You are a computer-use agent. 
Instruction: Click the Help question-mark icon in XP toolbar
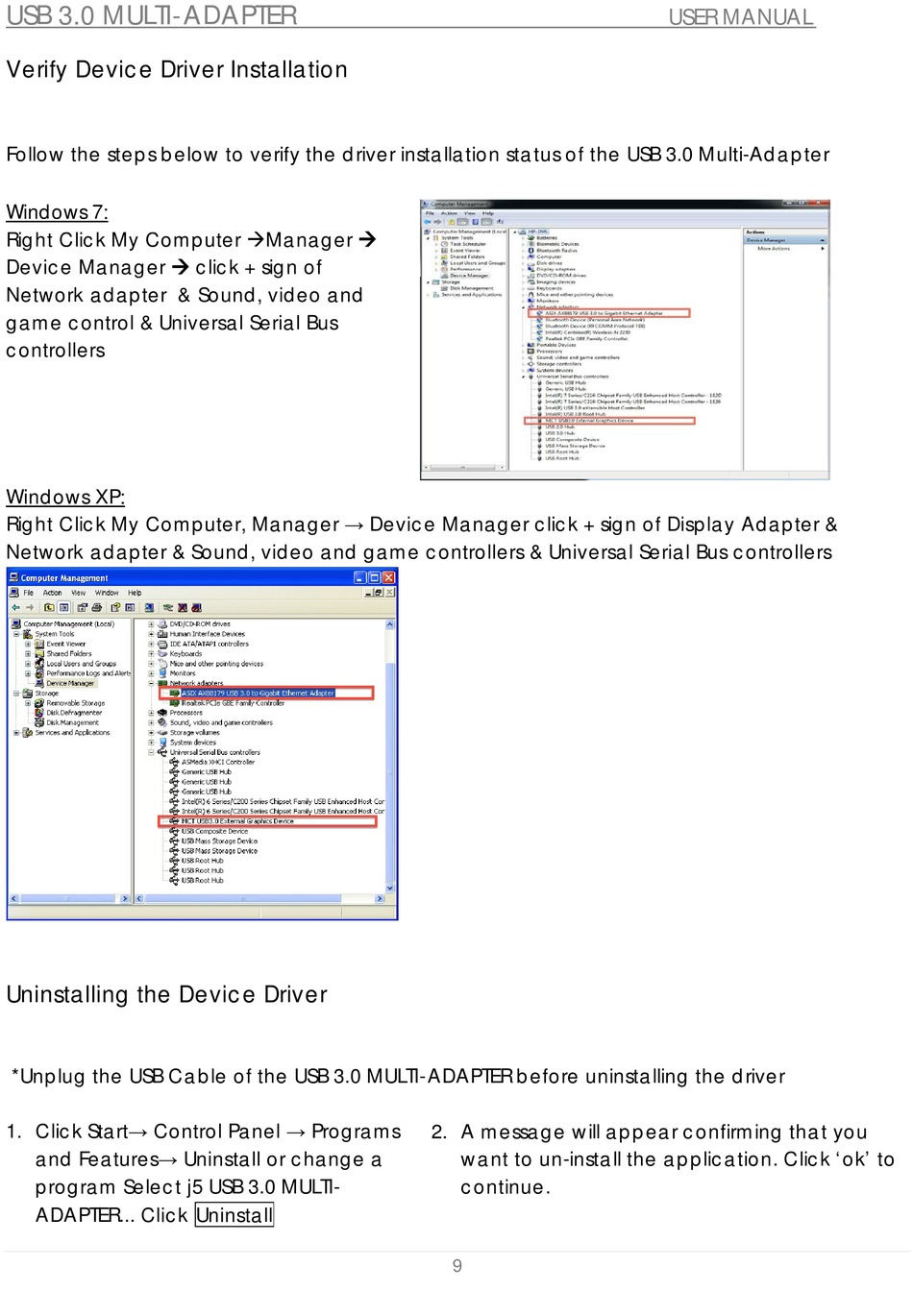point(115,608)
